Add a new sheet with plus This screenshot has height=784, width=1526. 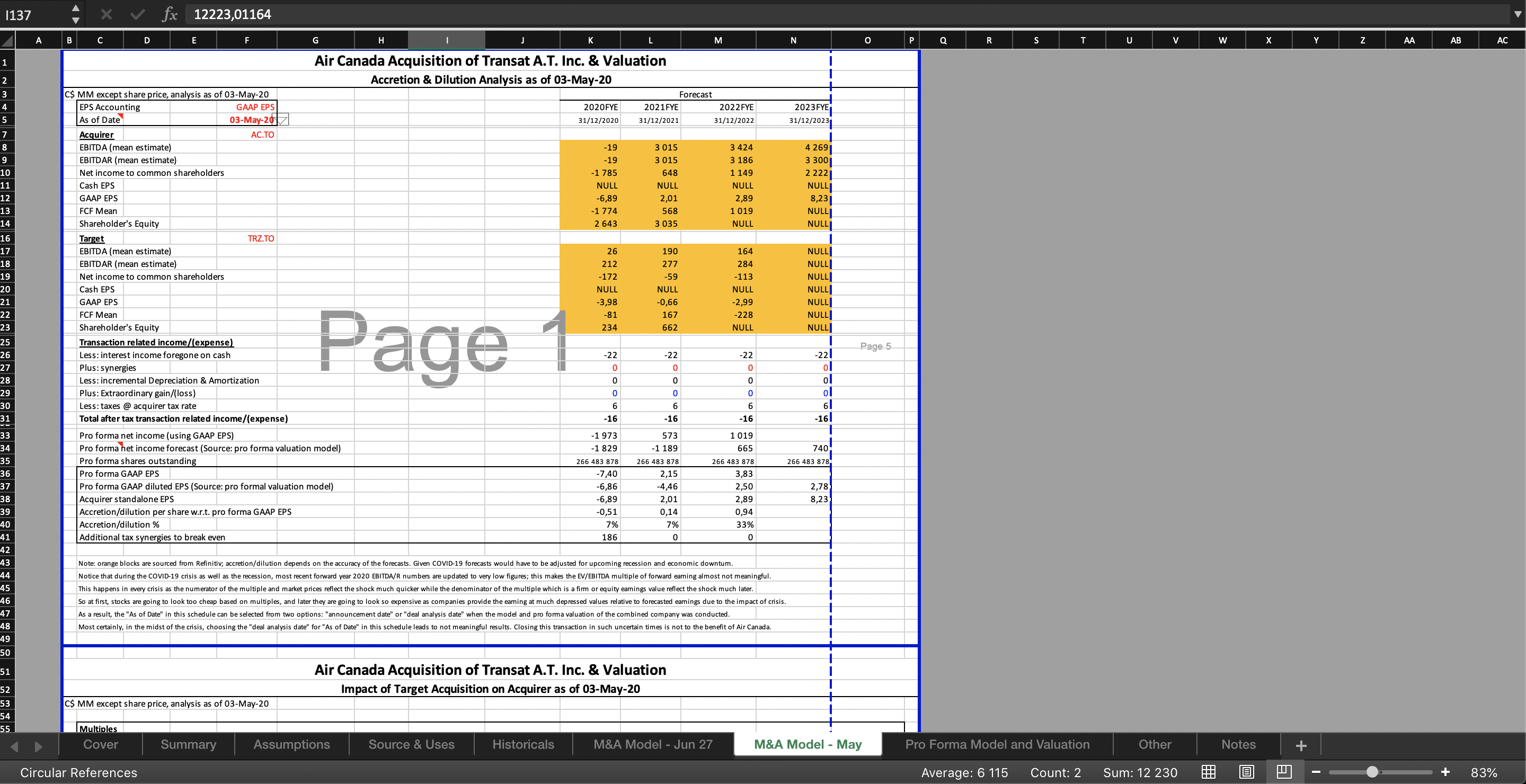(1301, 745)
